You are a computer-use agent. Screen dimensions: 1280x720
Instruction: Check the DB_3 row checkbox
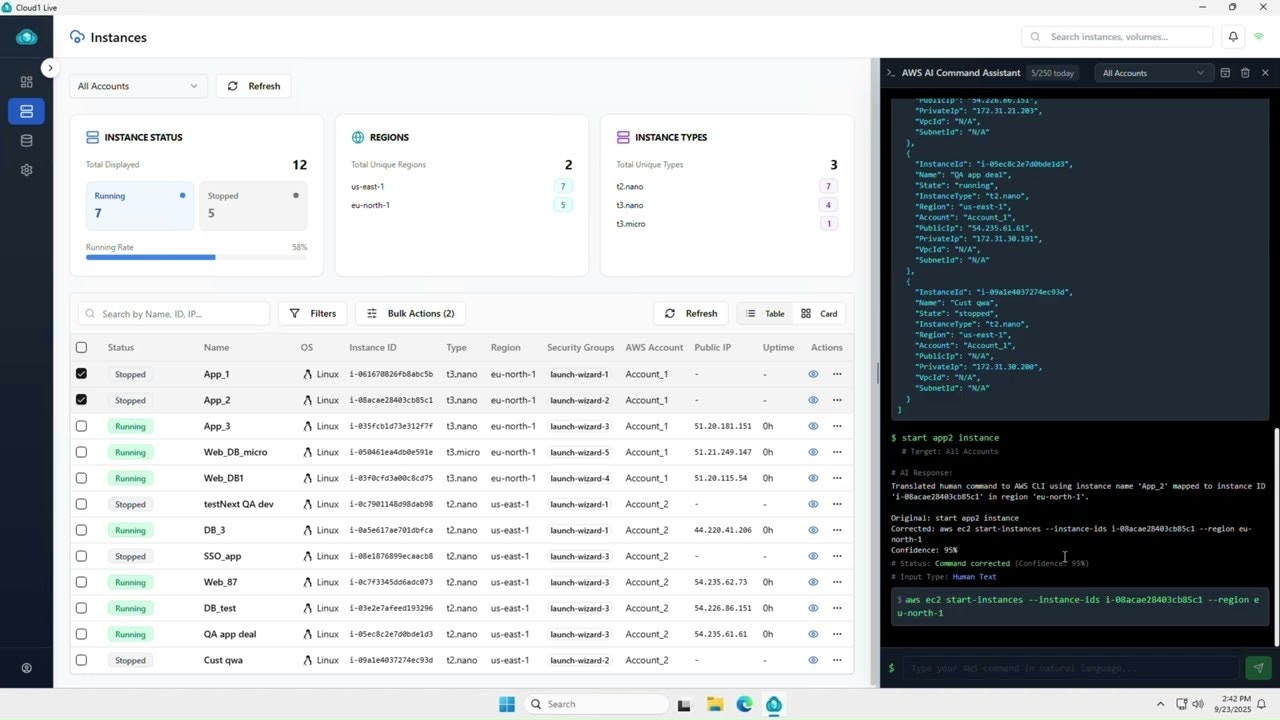coord(81,530)
